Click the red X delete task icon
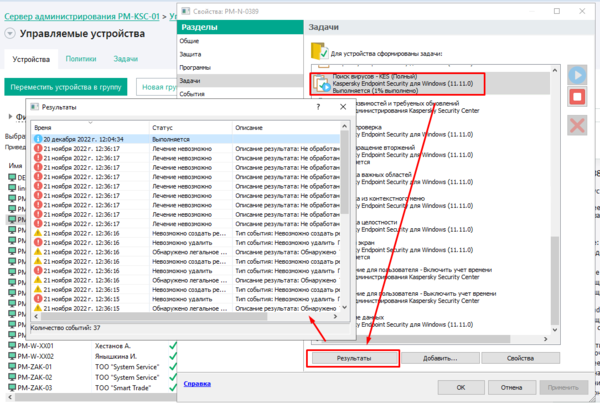 coord(577,126)
